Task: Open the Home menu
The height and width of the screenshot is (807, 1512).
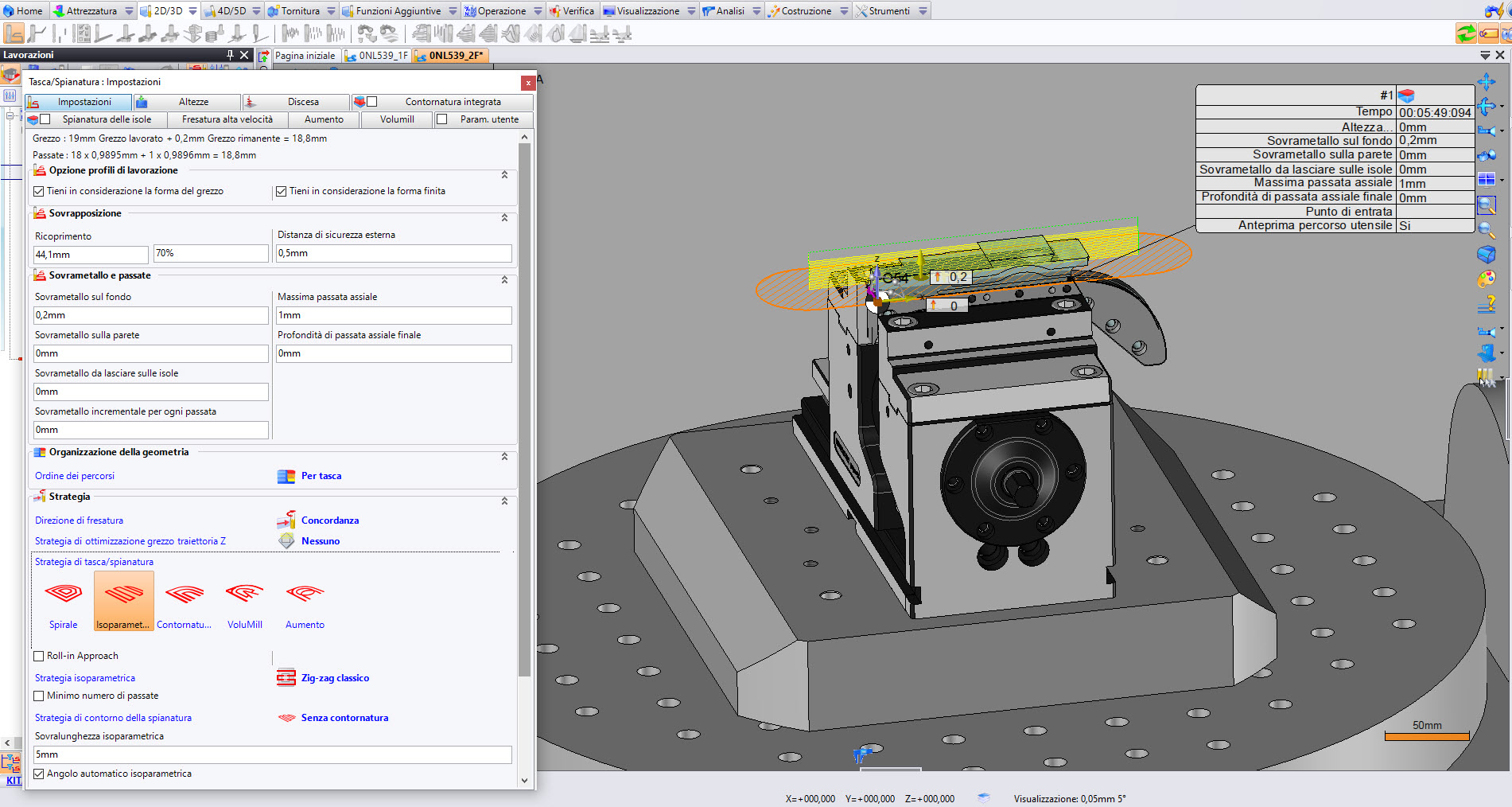Action: 24,11
